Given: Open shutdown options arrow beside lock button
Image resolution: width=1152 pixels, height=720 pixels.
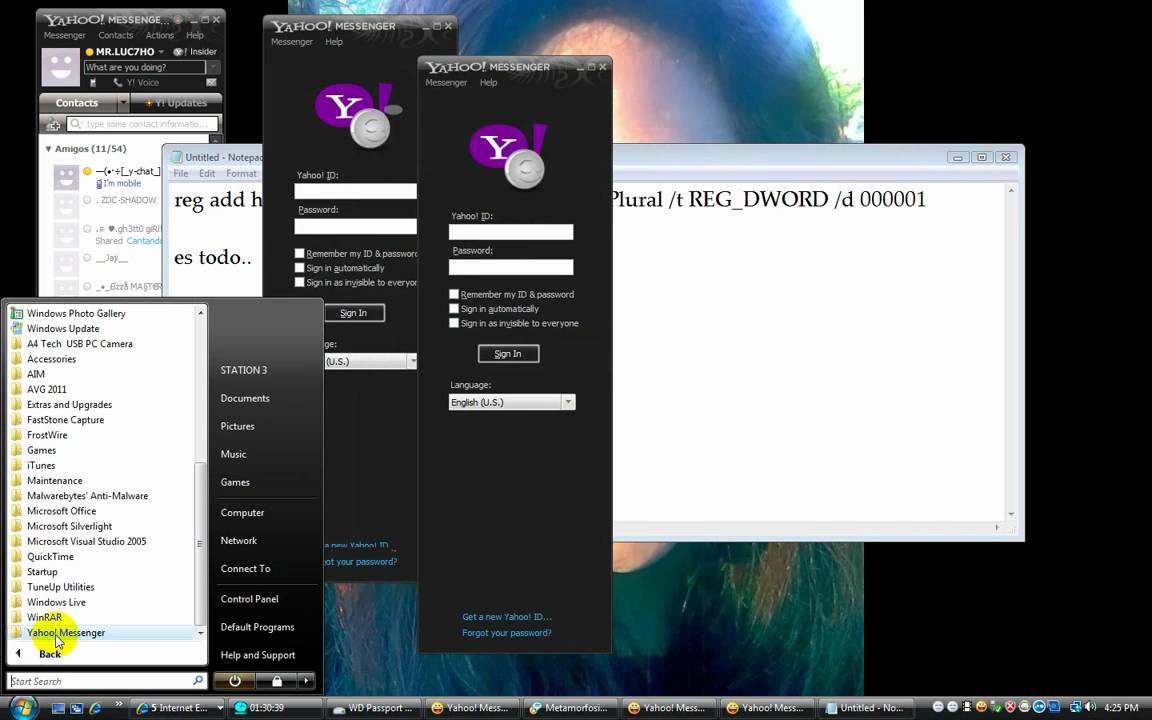Looking at the screenshot, I should 306,681.
